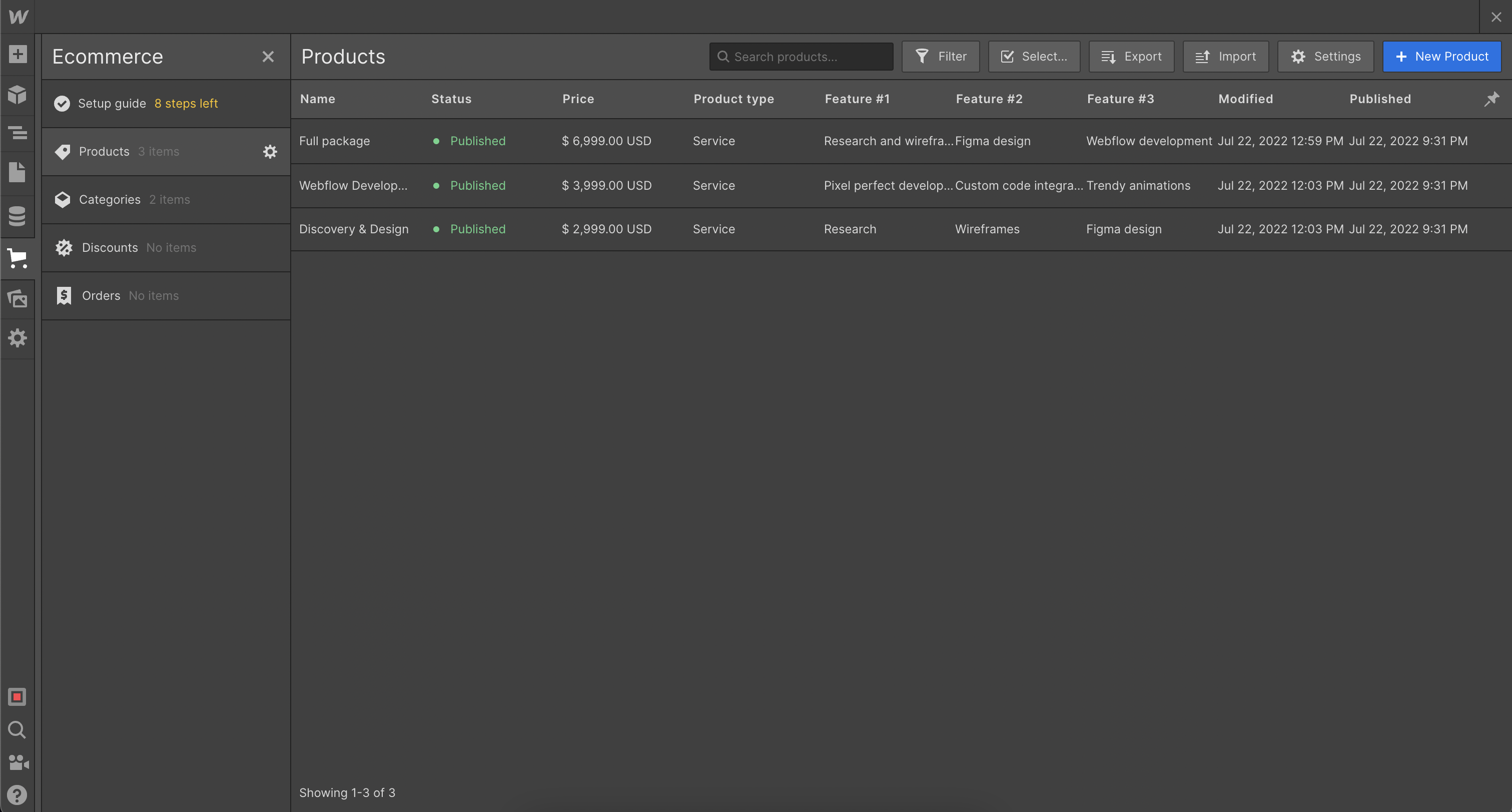Open the Assets panel icon

click(18, 298)
